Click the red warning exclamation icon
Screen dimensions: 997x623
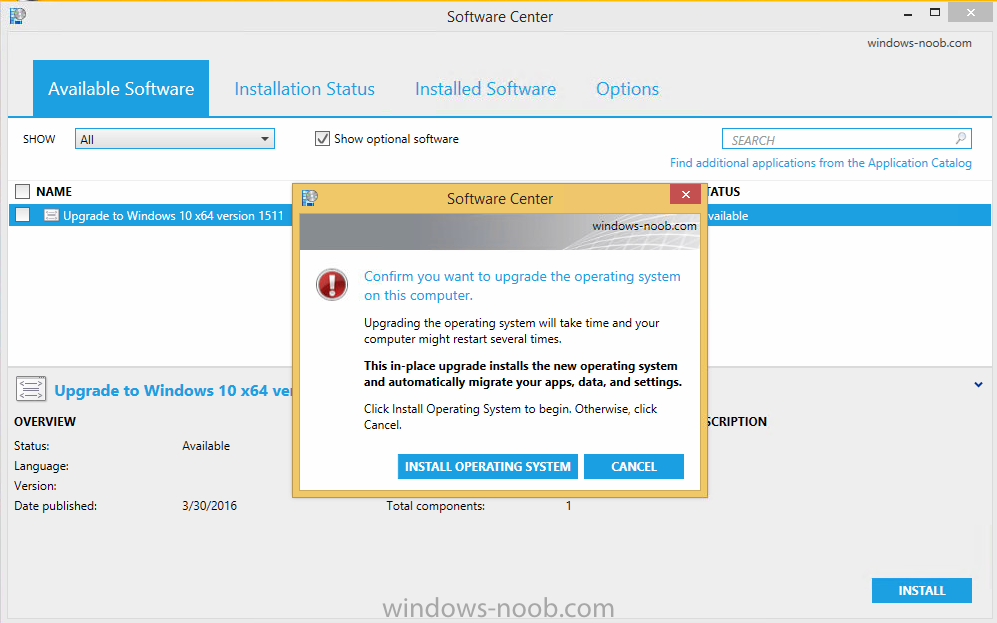[x=332, y=285]
